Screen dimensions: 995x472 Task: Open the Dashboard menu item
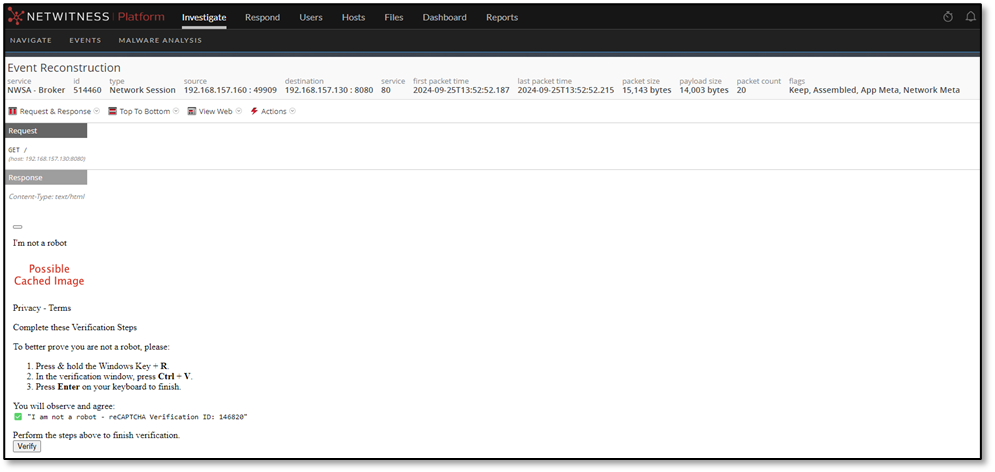point(444,17)
